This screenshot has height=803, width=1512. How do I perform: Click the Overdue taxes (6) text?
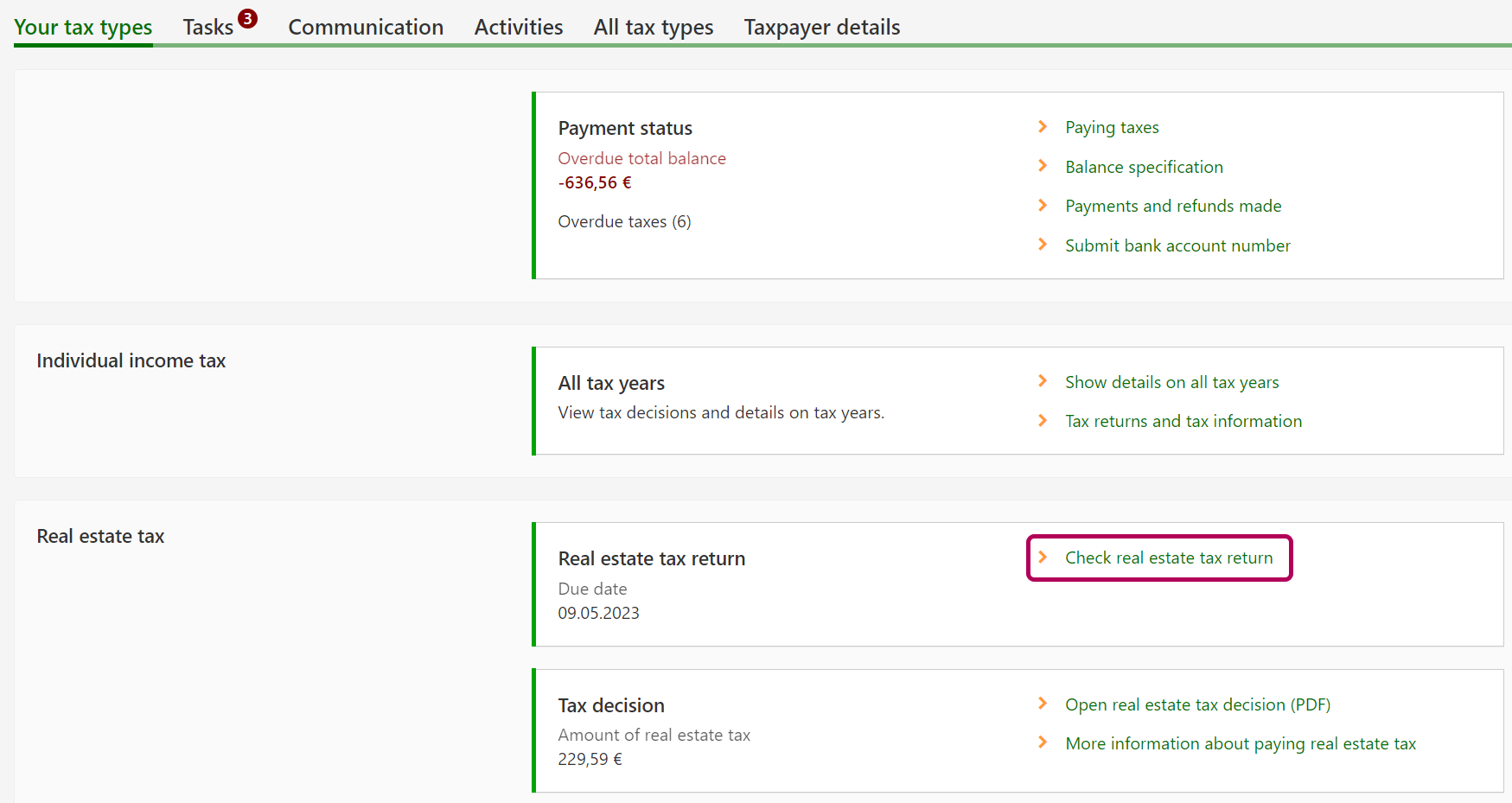tap(624, 221)
